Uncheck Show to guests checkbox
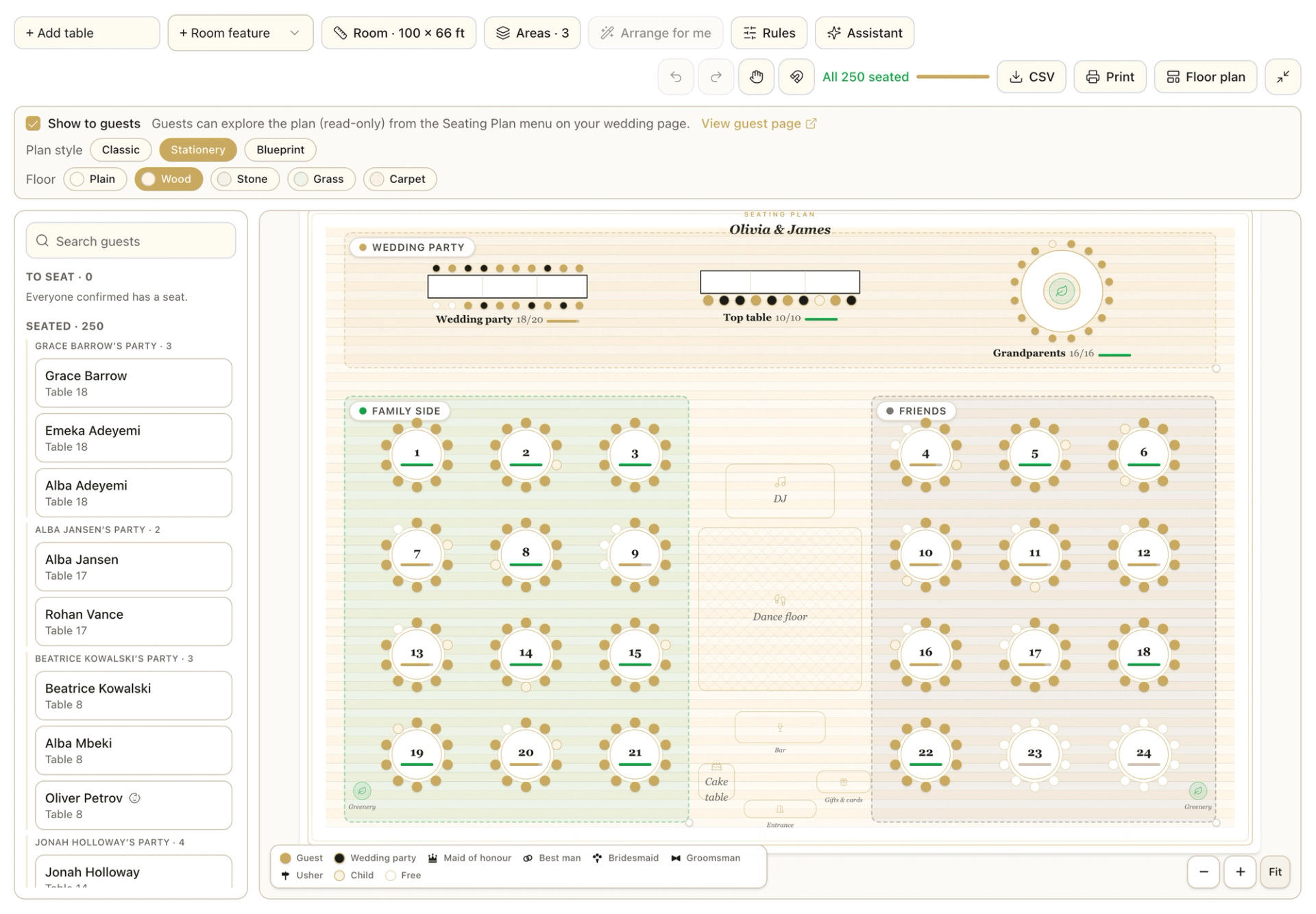This screenshot has height=914, width=1316. click(33, 123)
